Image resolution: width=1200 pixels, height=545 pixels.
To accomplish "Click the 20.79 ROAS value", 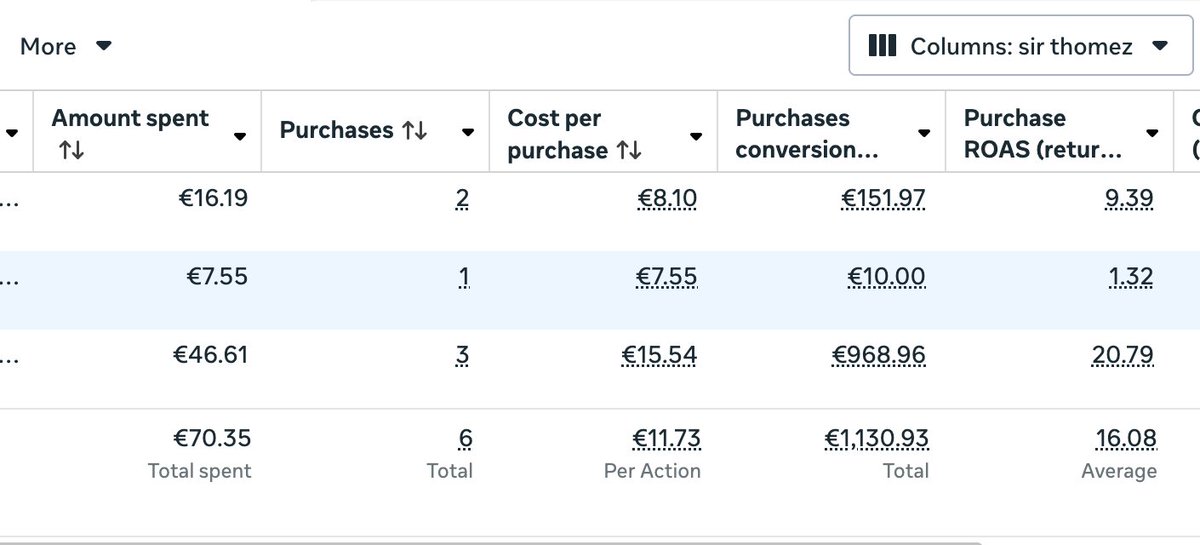I will point(1124,355).
